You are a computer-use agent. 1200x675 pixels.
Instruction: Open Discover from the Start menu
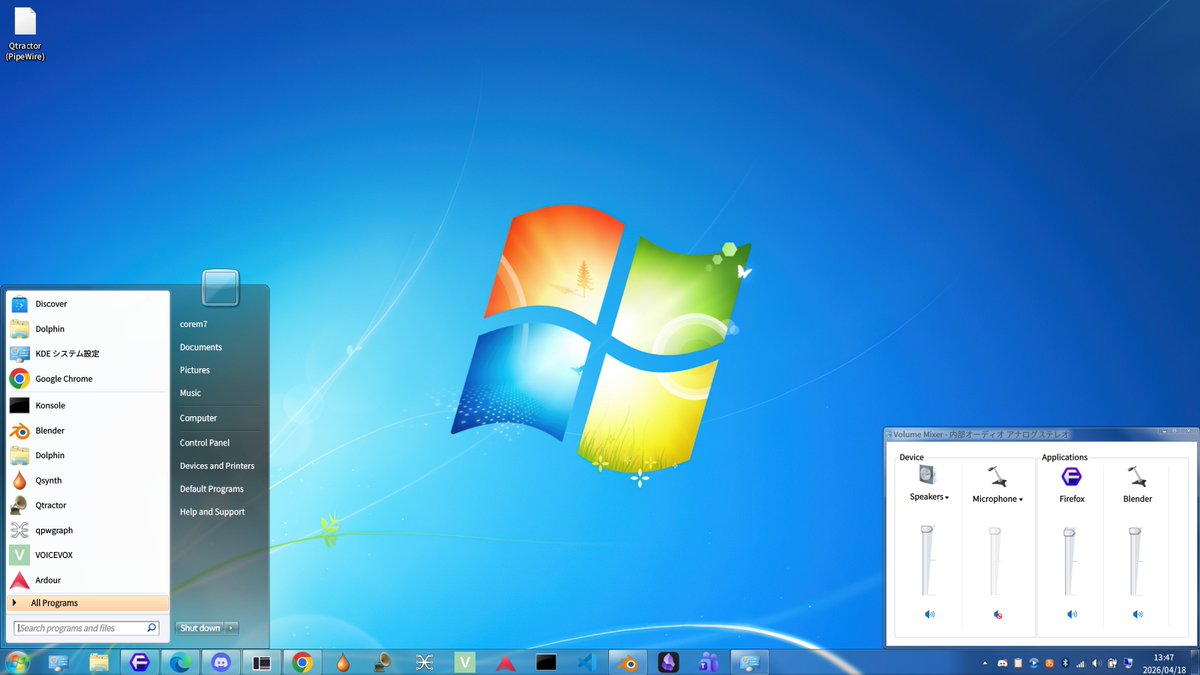click(x=88, y=304)
